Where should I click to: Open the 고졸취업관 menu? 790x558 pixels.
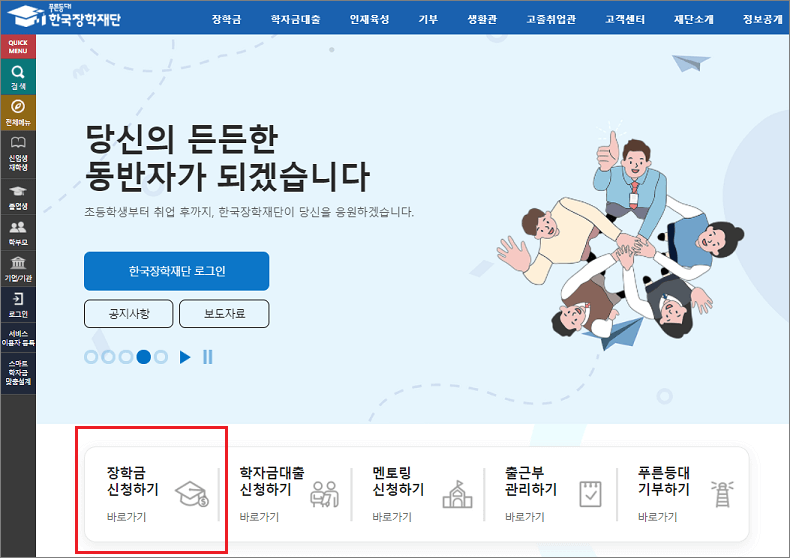(x=551, y=19)
